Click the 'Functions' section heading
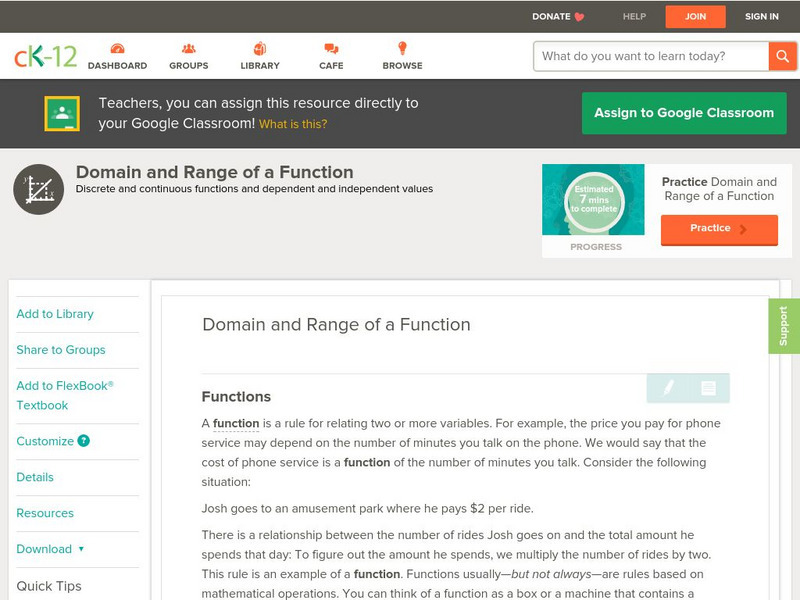Screen dimensions: 800x600 click(x=236, y=397)
